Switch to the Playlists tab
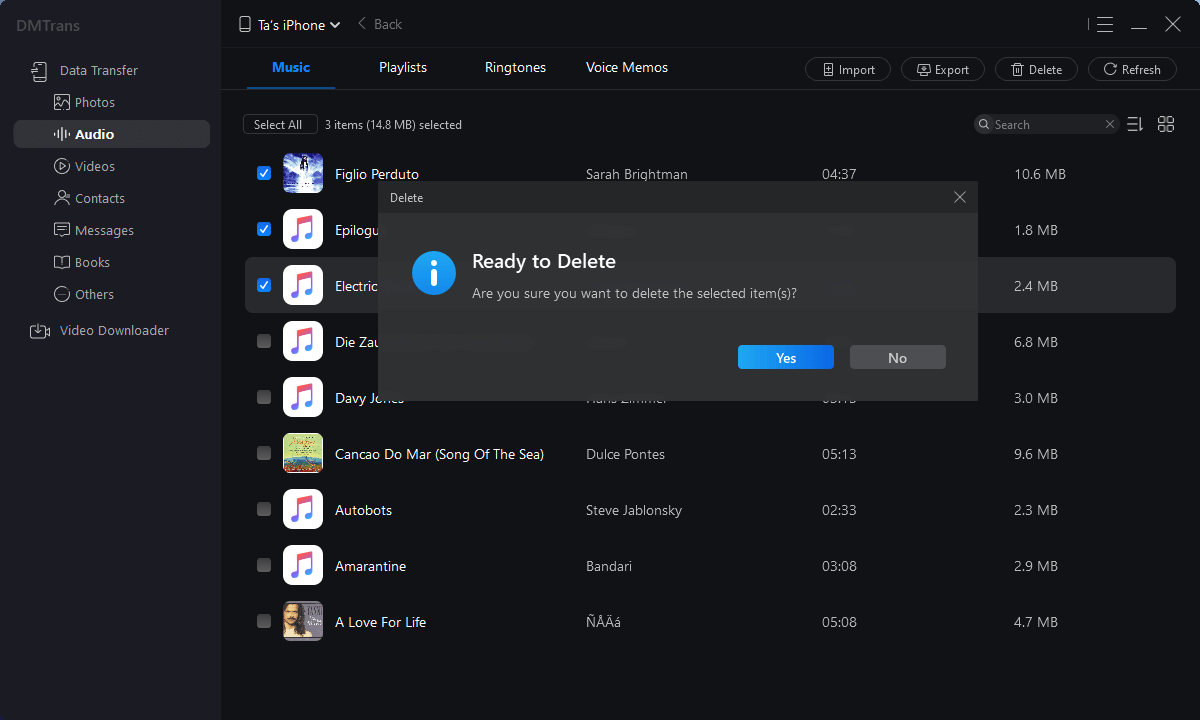1200x720 pixels. (403, 68)
